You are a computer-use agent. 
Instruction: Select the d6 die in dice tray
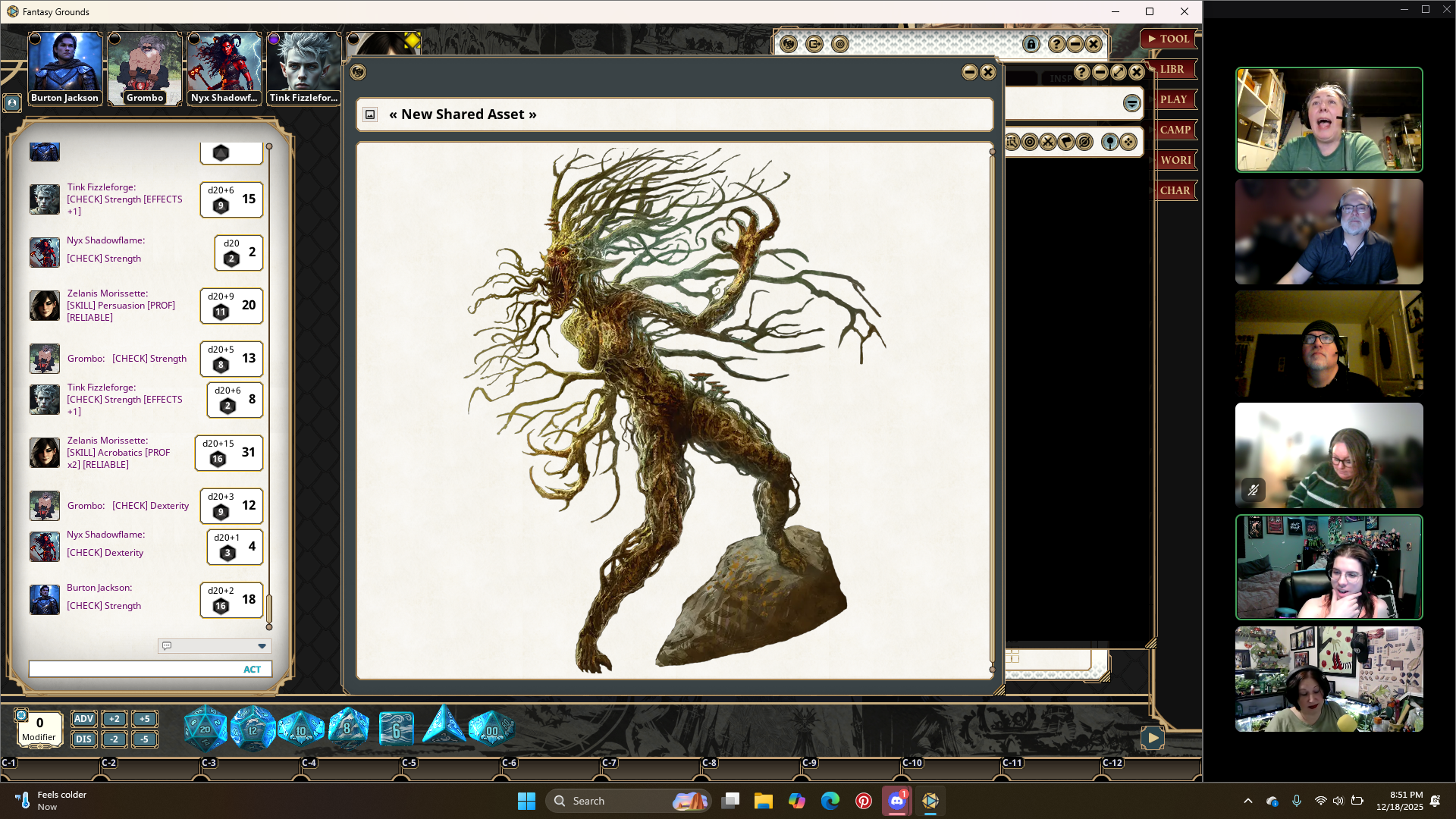[x=396, y=730]
